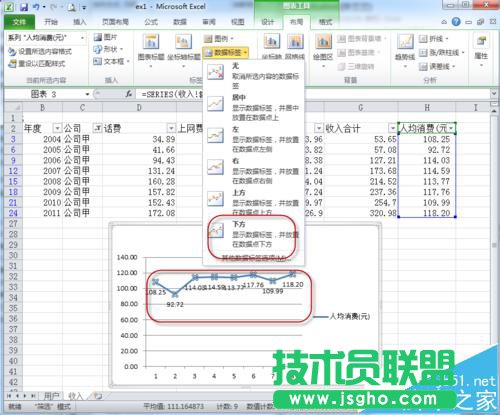This screenshot has width=500, height=415.
Task: Select column G header
Action: pos(361,107)
